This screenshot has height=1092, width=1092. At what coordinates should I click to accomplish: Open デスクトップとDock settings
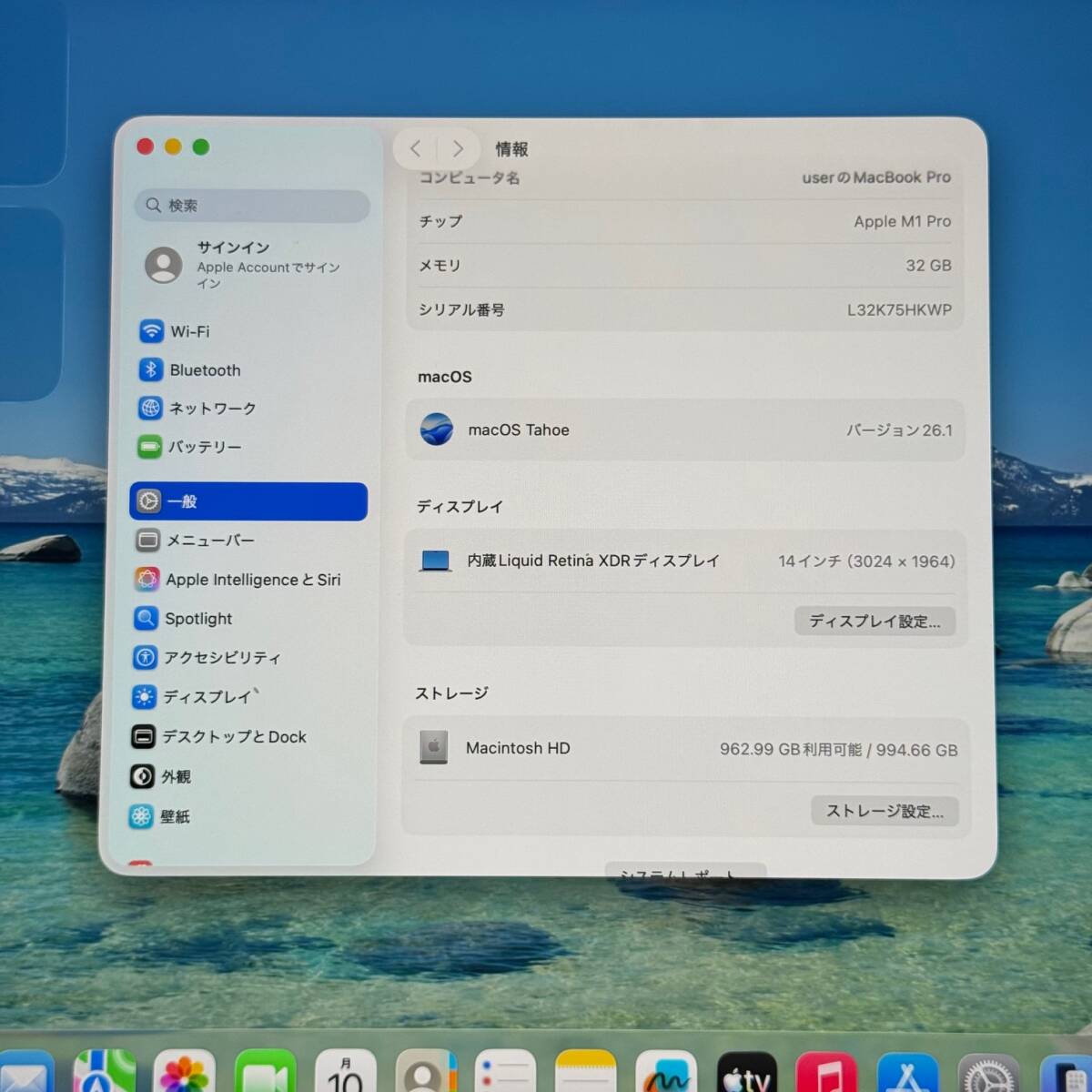coord(233,737)
